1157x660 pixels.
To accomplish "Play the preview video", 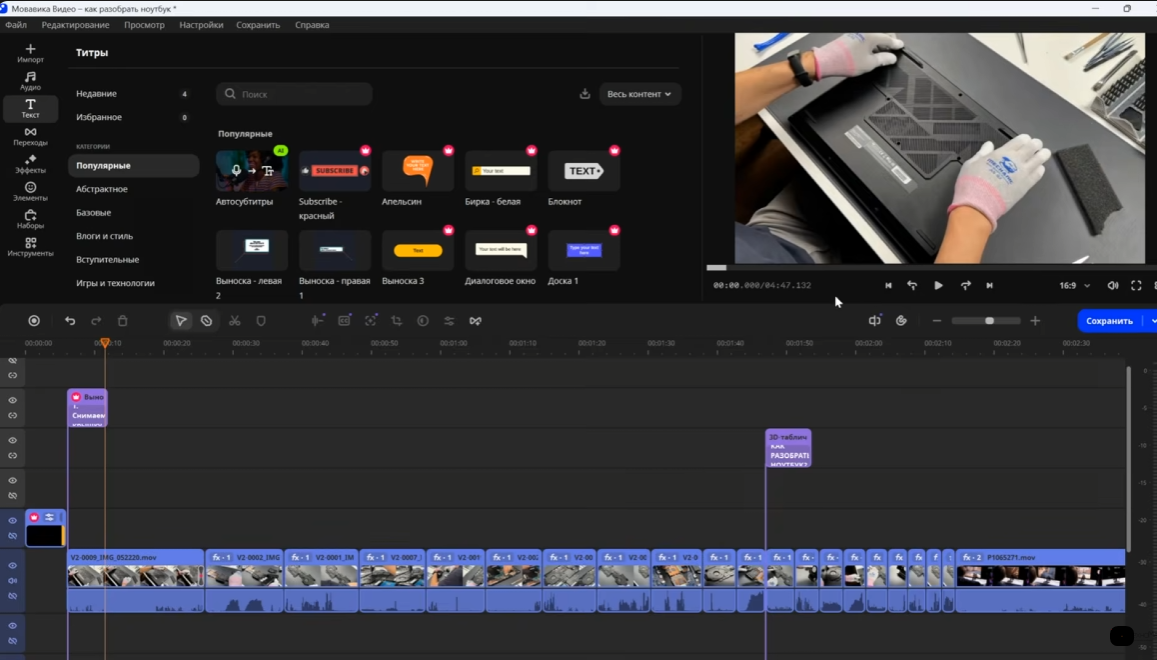I will 938,286.
